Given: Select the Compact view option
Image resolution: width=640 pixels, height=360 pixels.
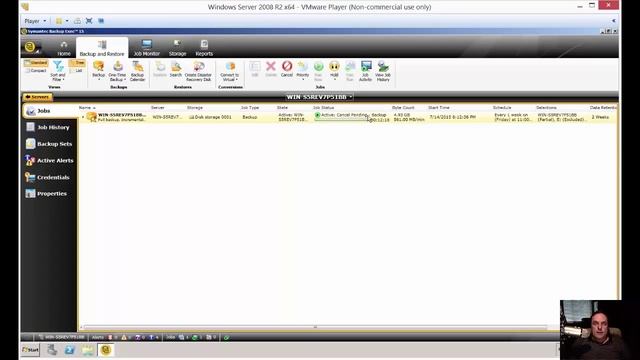Looking at the screenshot, I should click(x=36, y=71).
